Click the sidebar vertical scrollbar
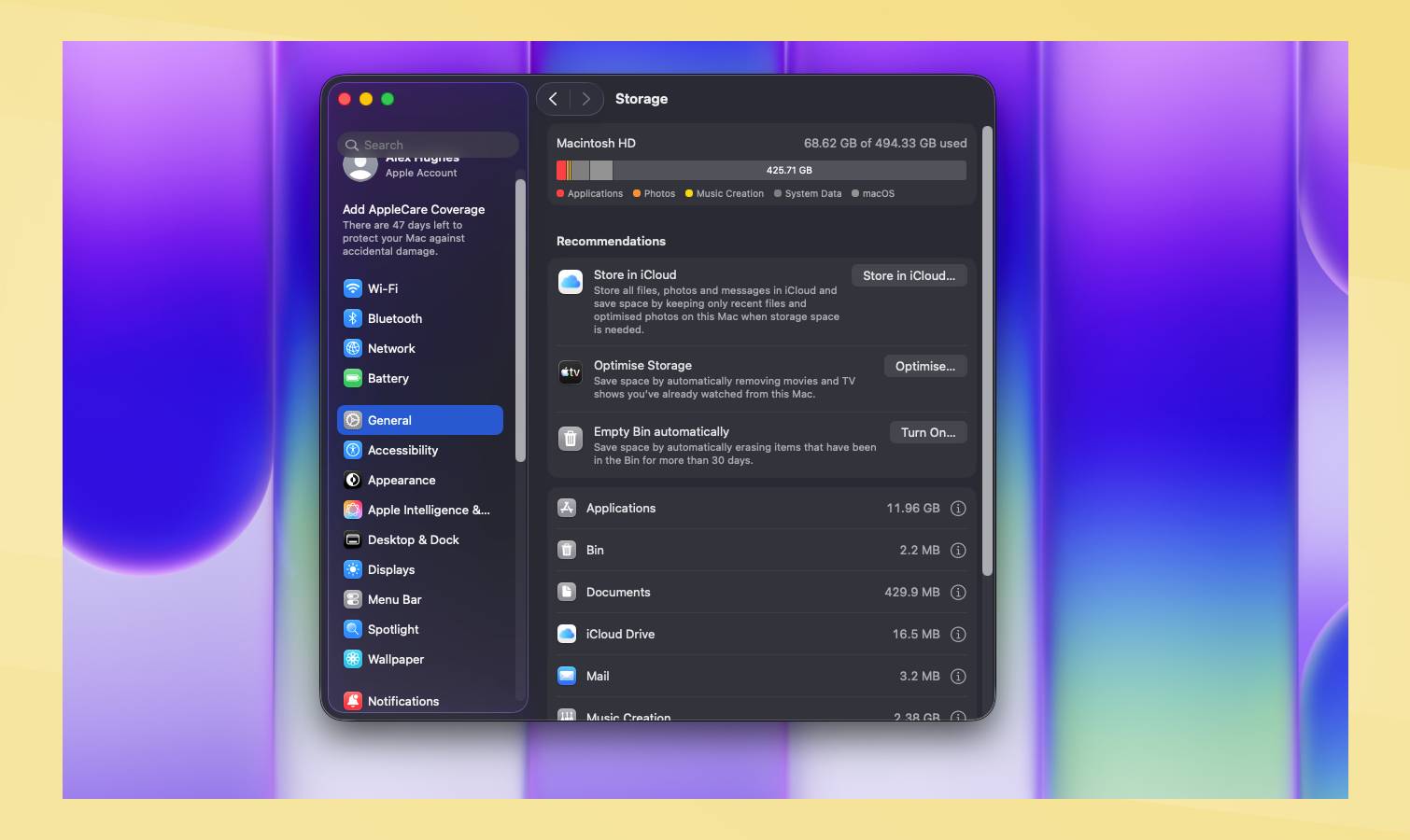The width and height of the screenshot is (1410, 840). click(520, 320)
